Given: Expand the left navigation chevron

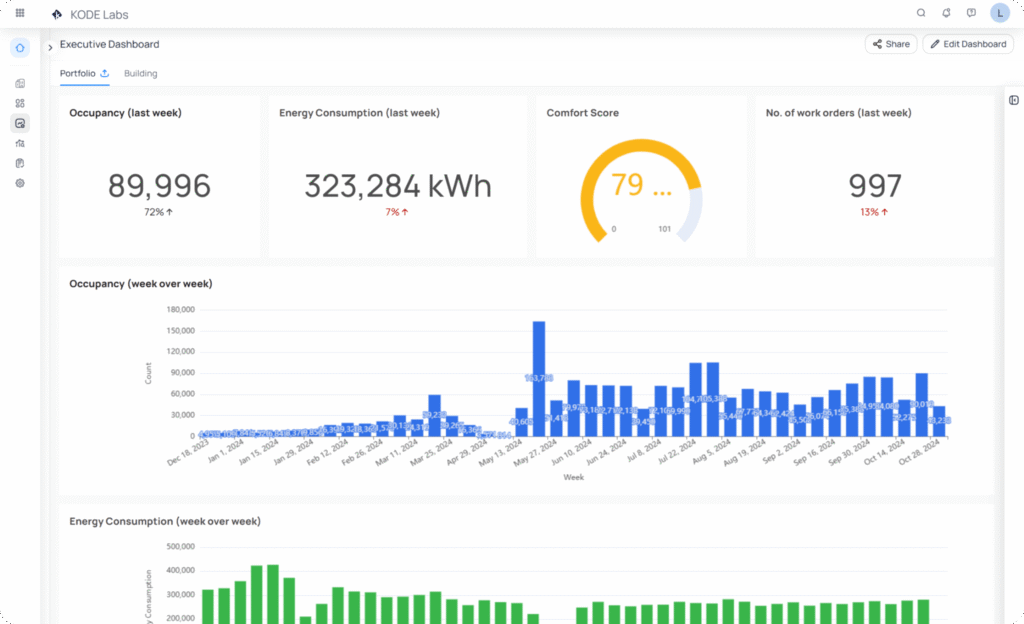Looking at the screenshot, I should pyautogui.click(x=50, y=47).
